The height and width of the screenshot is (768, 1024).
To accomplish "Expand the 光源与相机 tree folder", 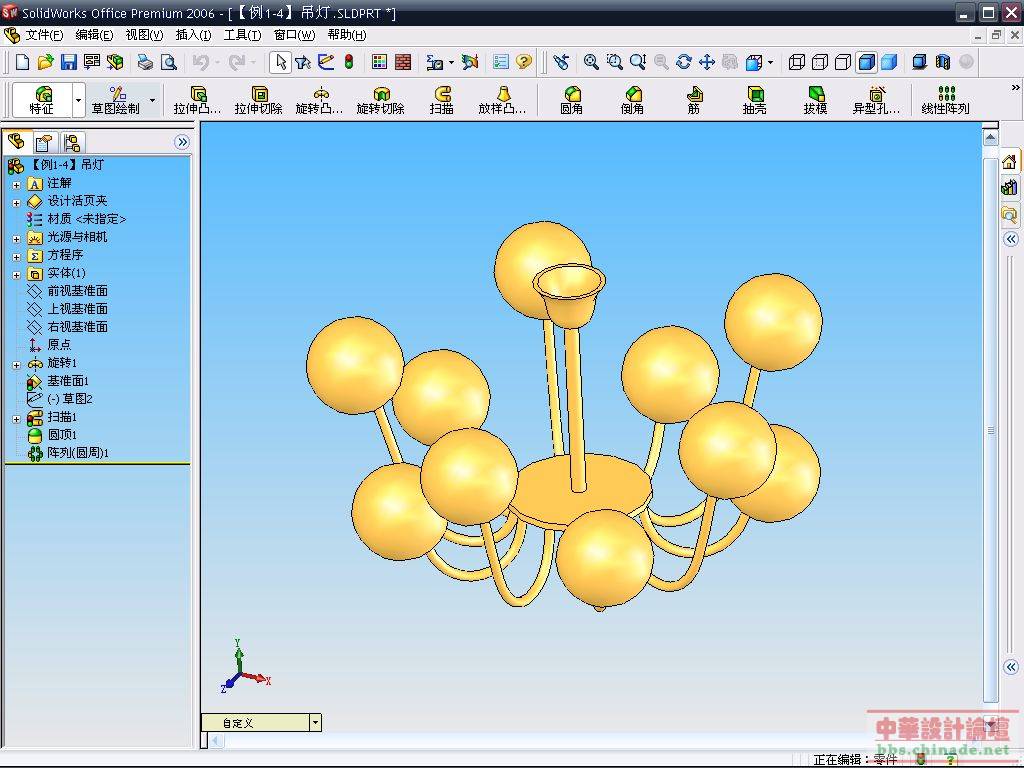I will tap(16, 238).
